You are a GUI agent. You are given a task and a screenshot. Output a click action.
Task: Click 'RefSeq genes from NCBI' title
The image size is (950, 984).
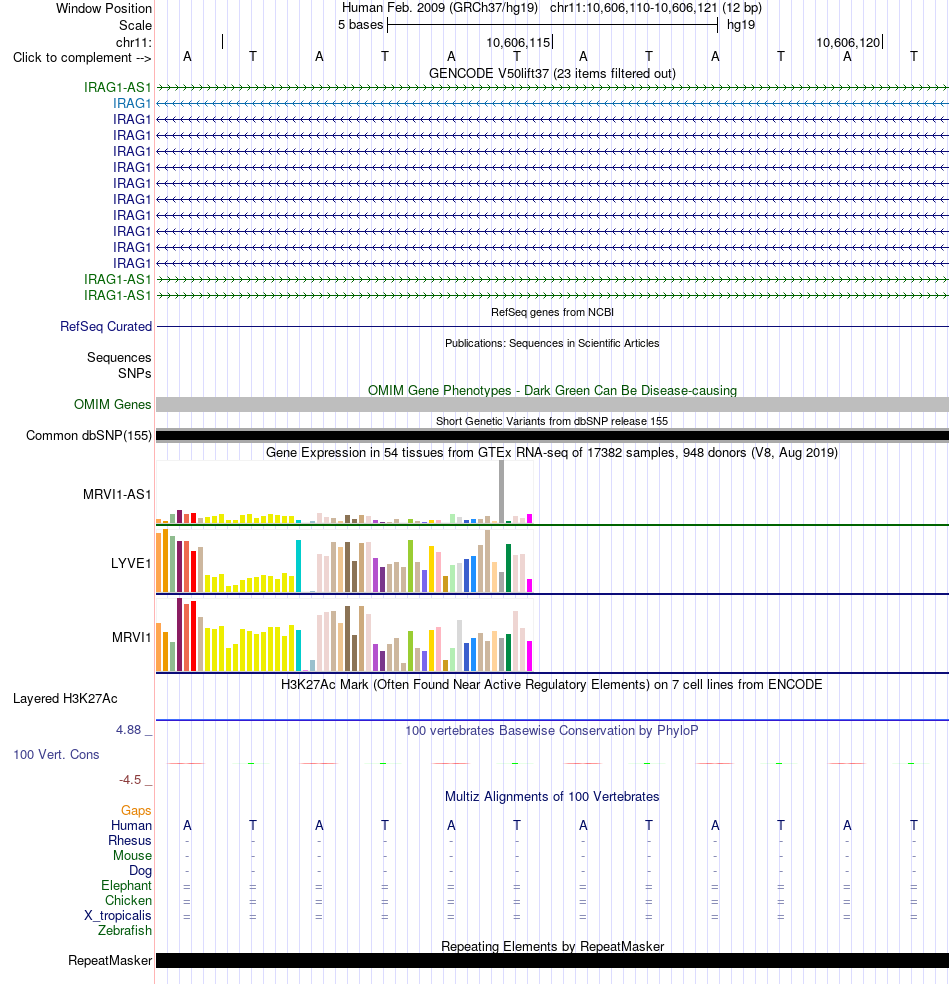[552, 312]
